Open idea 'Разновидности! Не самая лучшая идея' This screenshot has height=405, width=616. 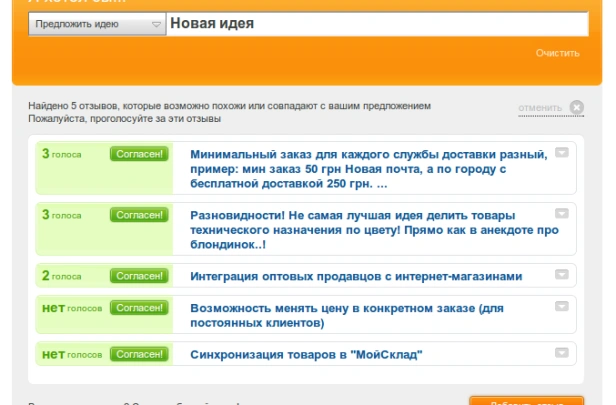[x=374, y=230]
